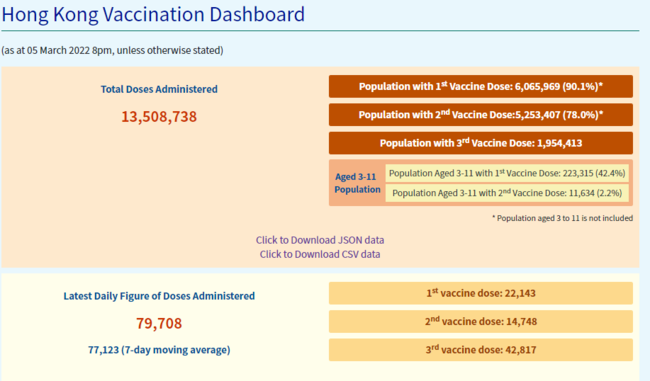
Task: Click Aged 3-11 with 1st Vaccine Dose box
Action: pos(507,173)
